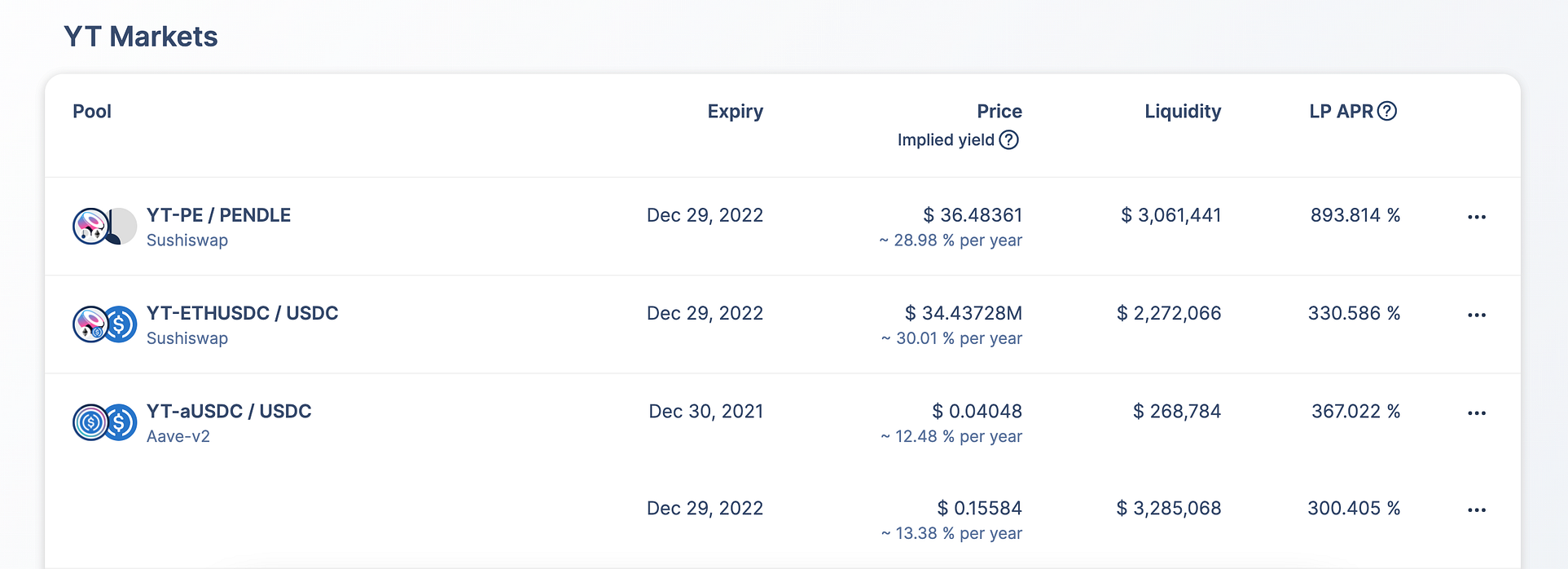1568x569 pixels.
Task: Click the 893.814 % LP APR value
Action: coord(1355,215)
